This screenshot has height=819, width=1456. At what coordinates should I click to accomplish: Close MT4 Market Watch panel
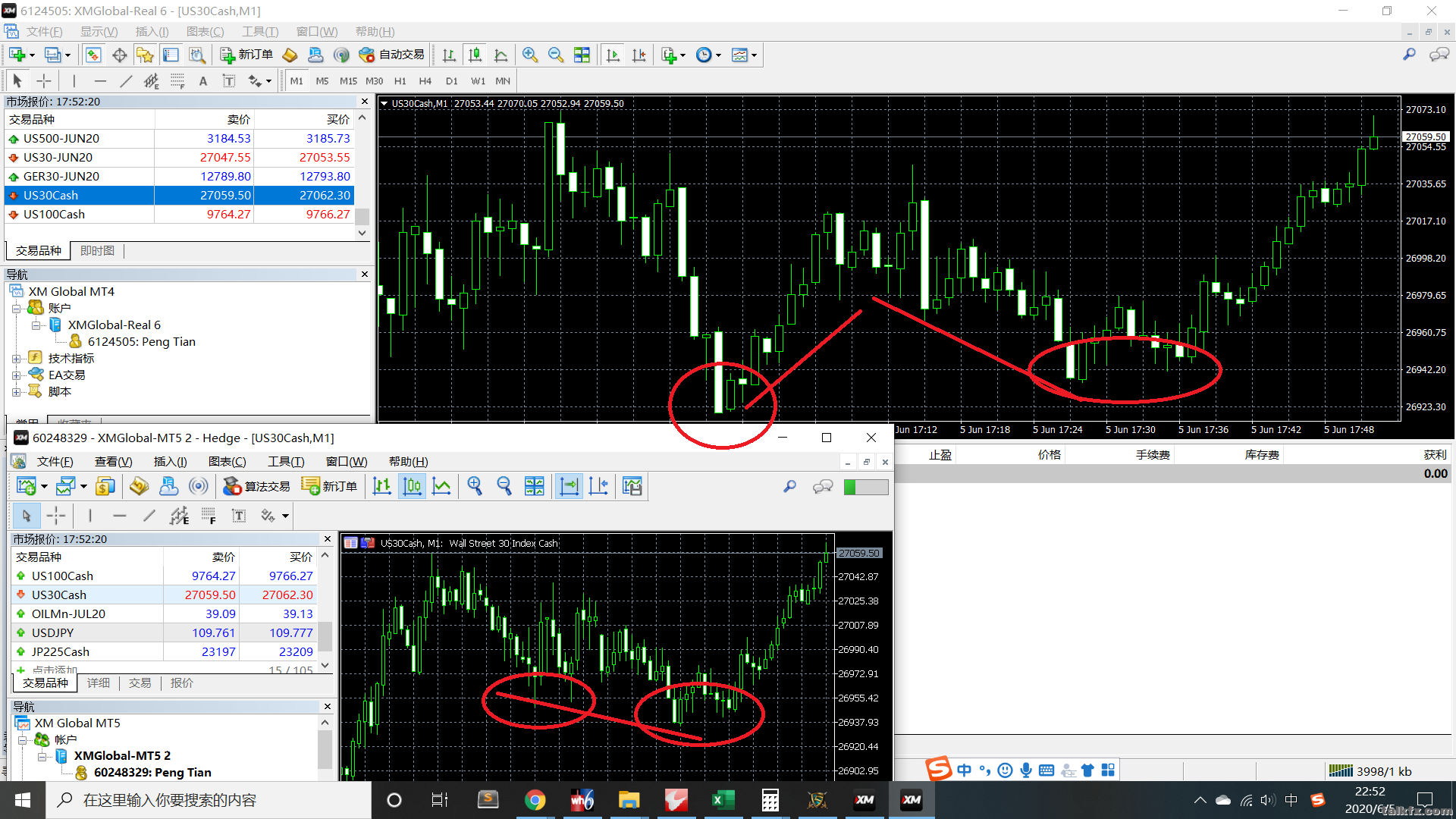coord(365,102)
